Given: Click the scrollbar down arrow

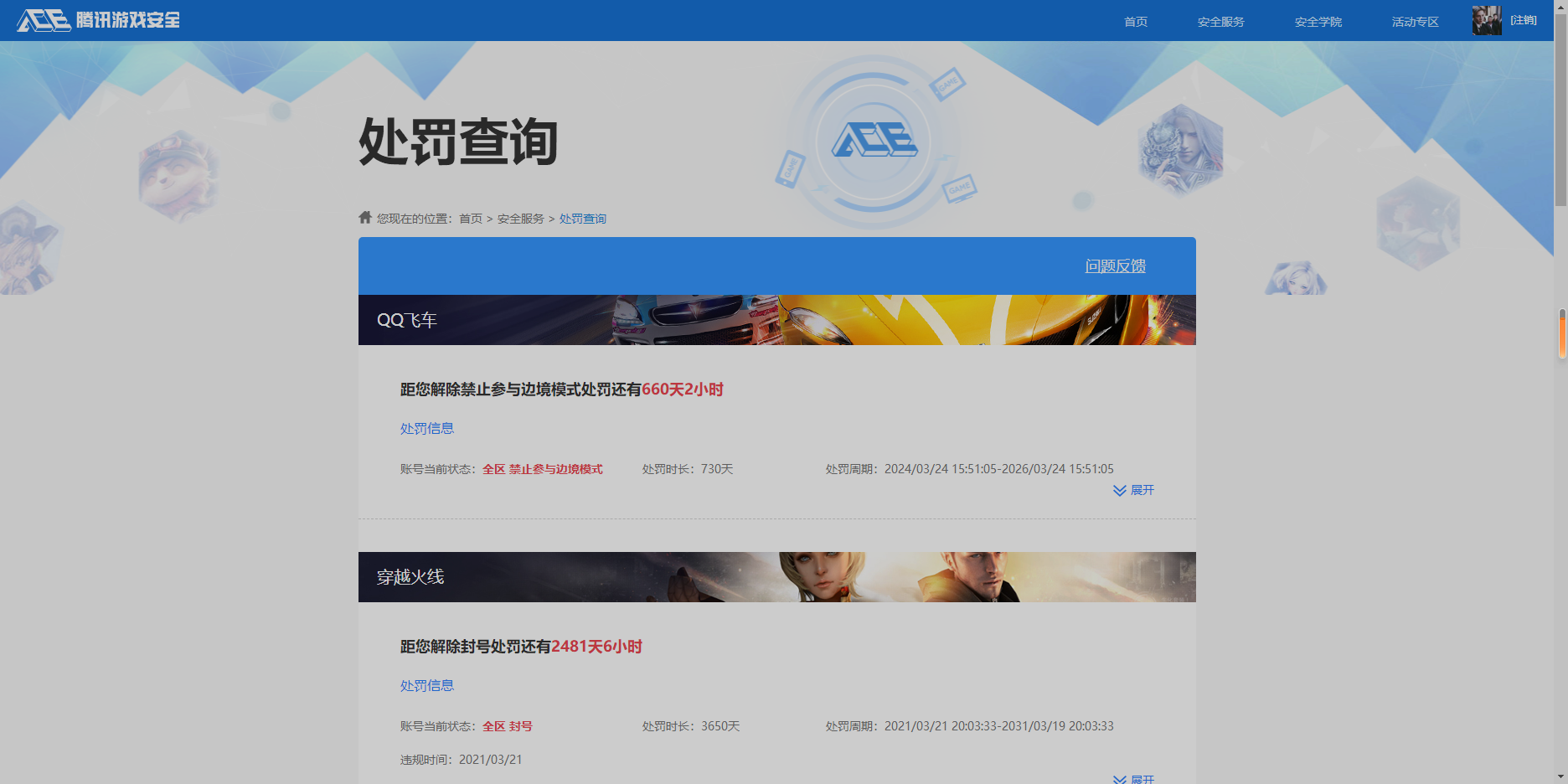Looking at the screenshot, I should pos(1561,776).
